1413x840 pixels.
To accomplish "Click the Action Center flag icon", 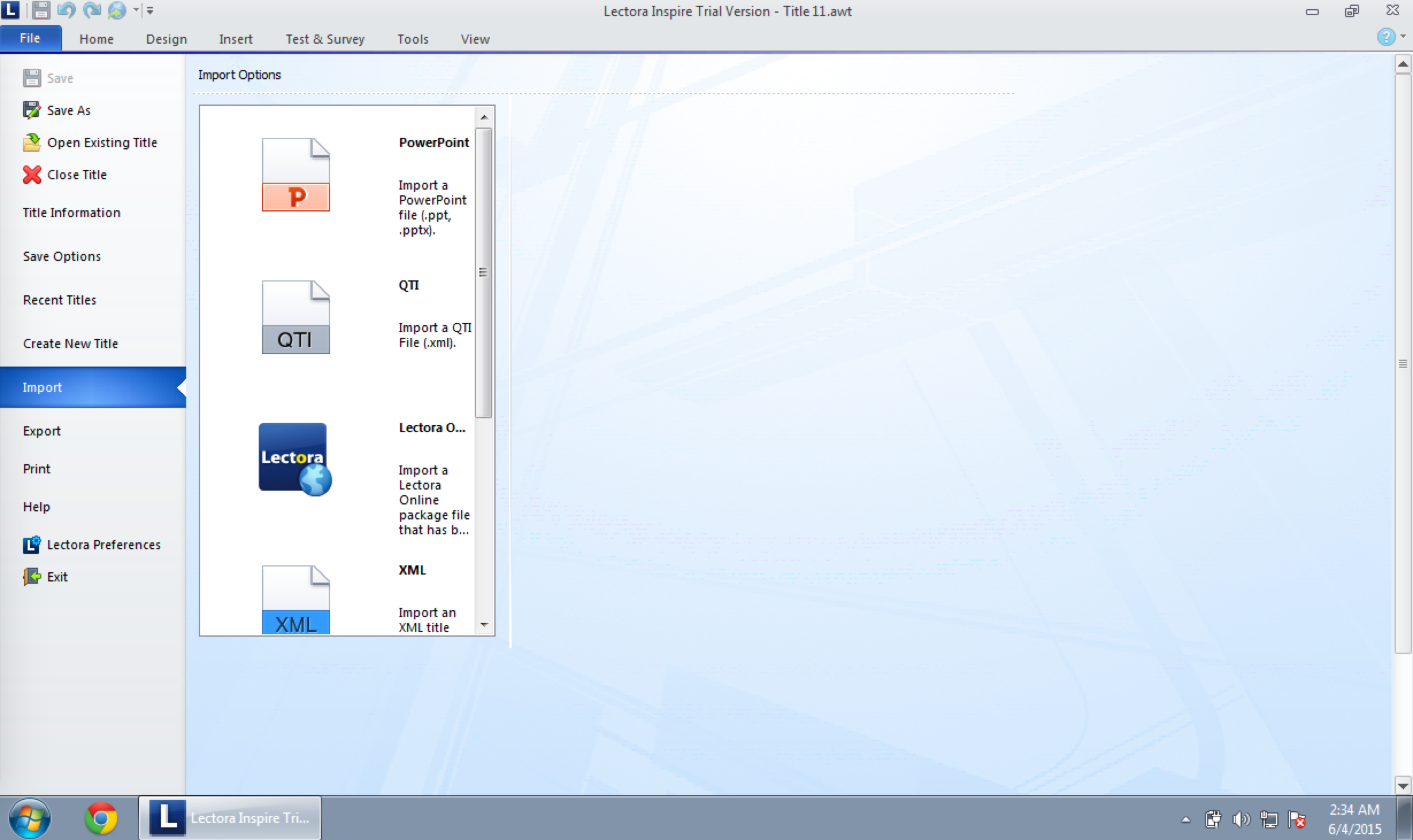I will click(1297, 819).
